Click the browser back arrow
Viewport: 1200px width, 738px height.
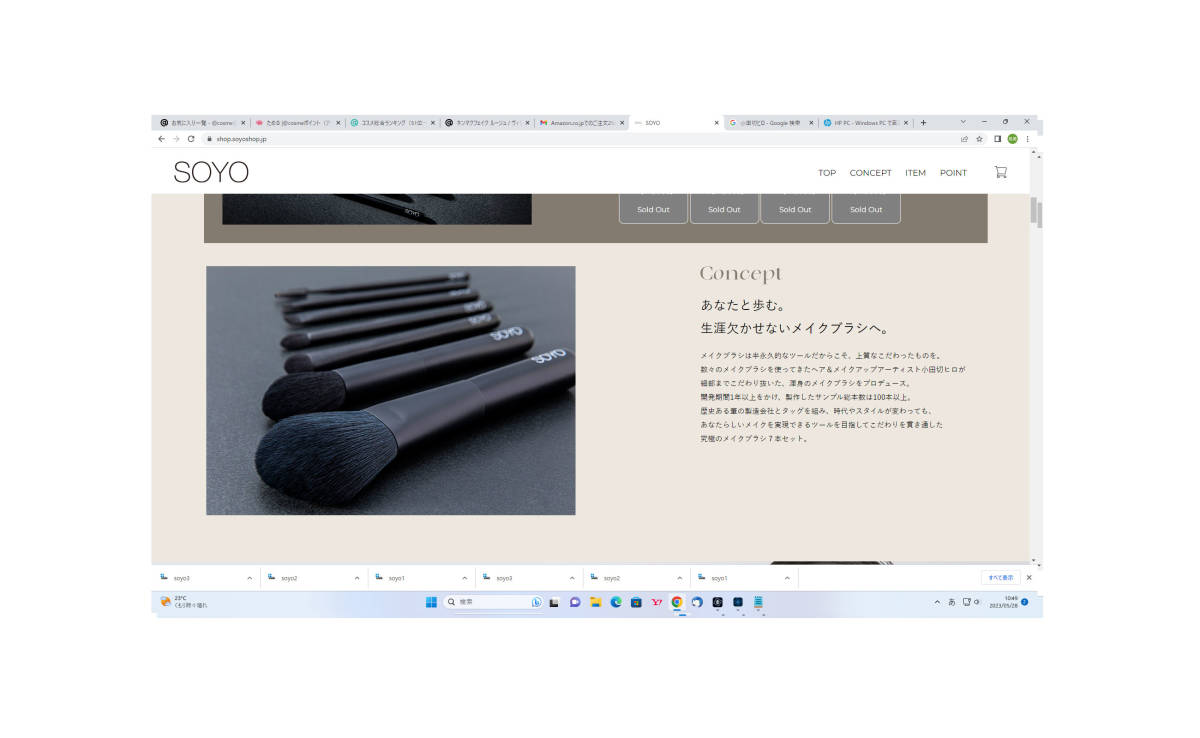tap(162, 139)
